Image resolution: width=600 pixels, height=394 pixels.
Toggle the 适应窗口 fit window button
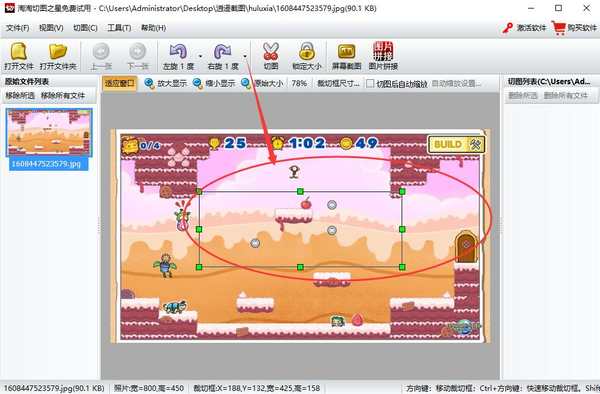coord(119,83)
